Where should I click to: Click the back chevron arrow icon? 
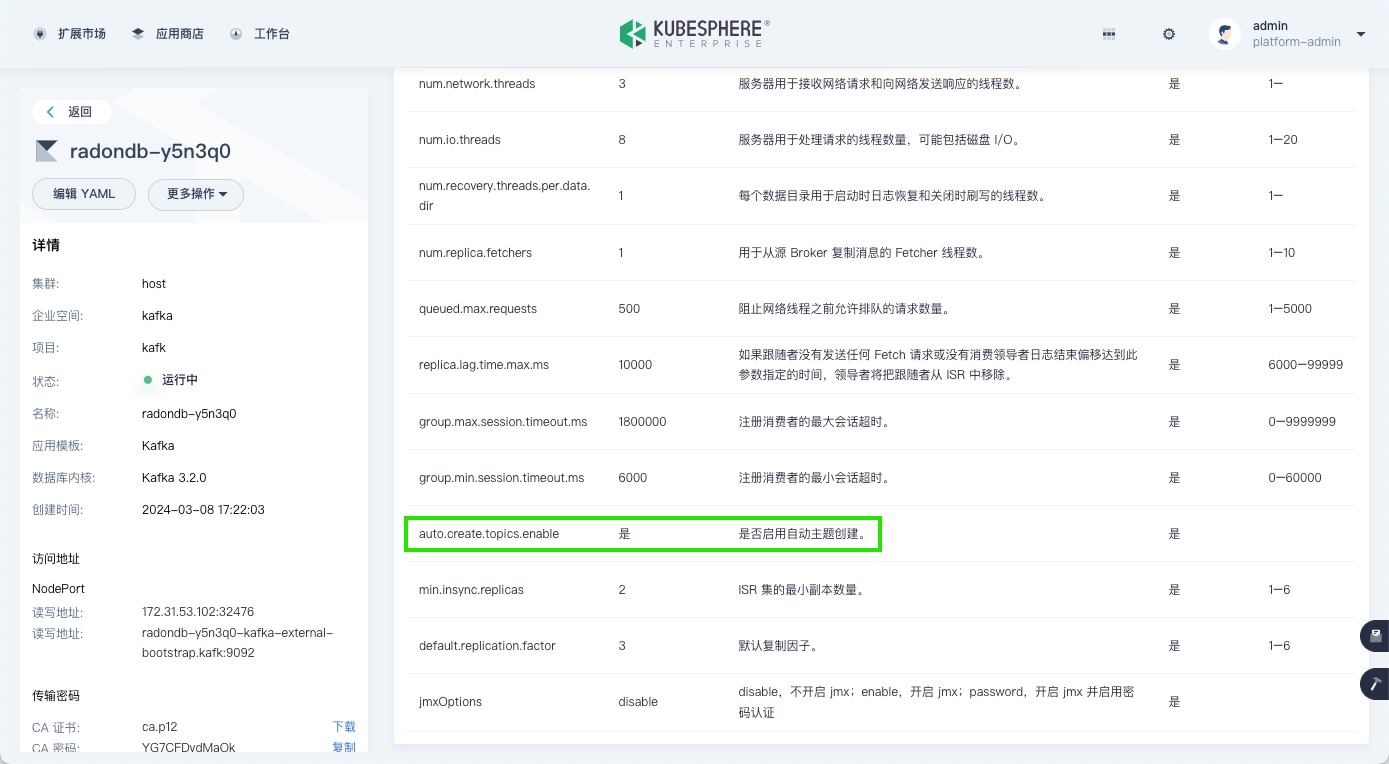[51, 112]
